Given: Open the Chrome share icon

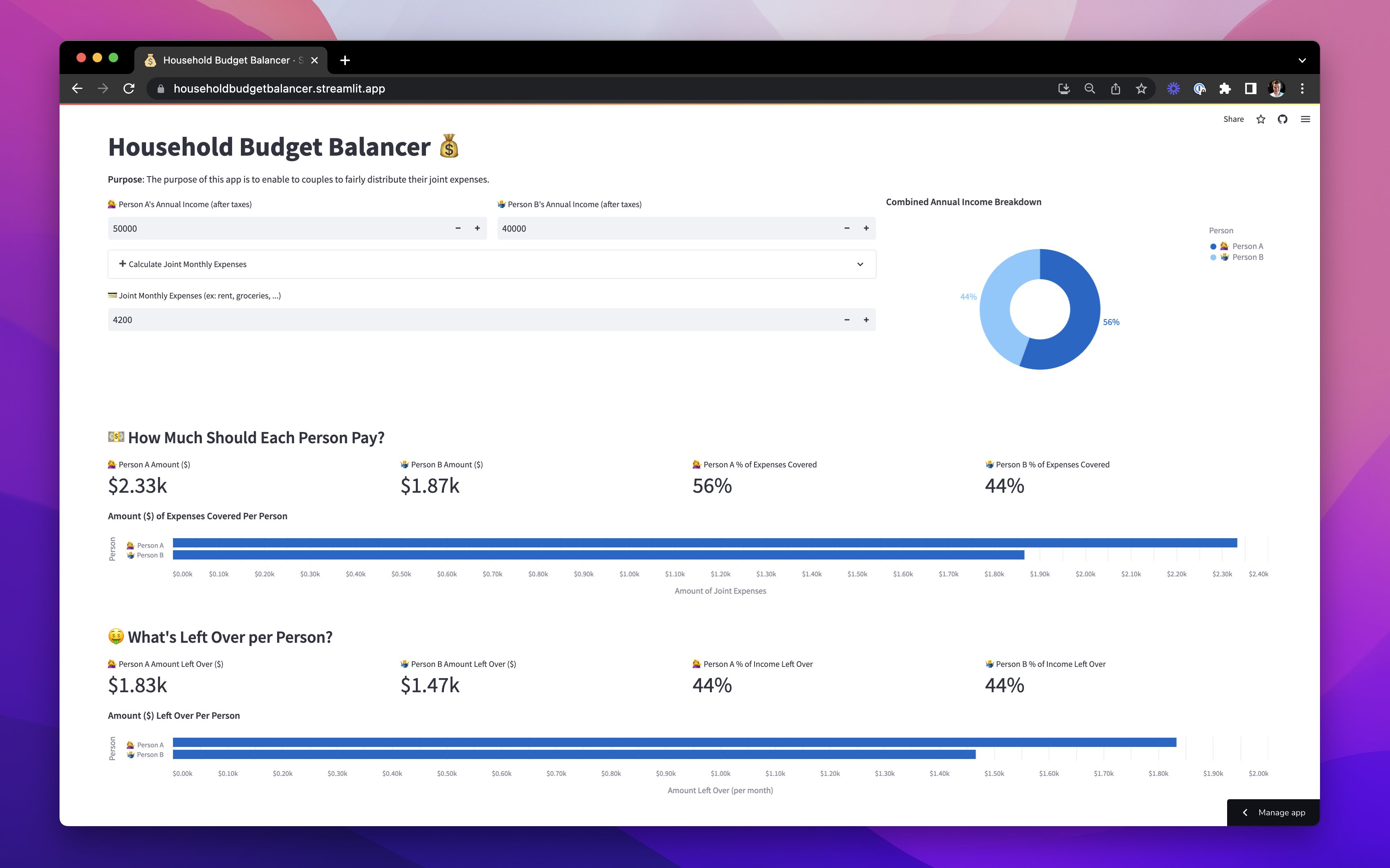Looking at the screenshot, I should point(1115,88).
